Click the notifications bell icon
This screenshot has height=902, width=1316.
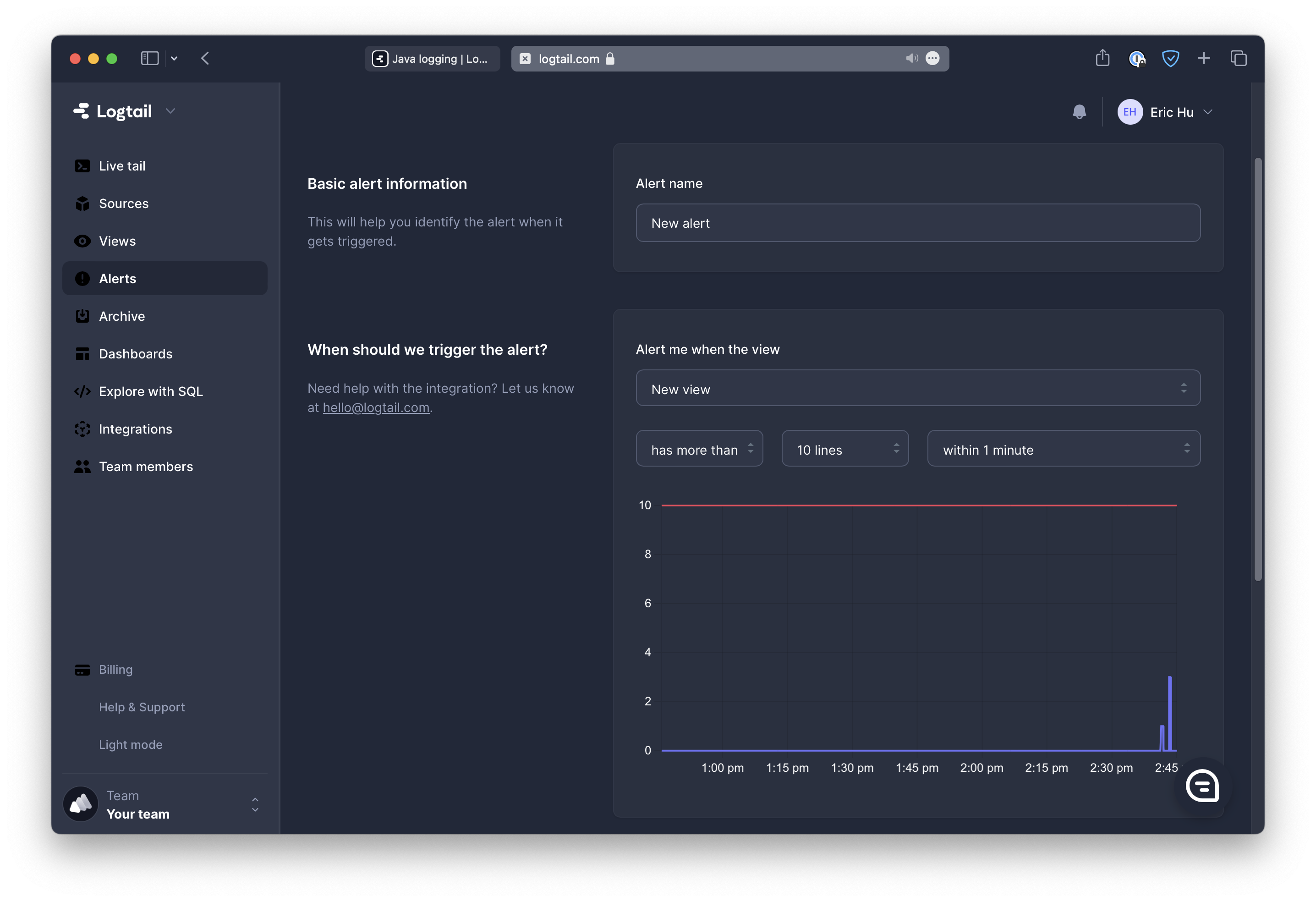coord(1079,112)
